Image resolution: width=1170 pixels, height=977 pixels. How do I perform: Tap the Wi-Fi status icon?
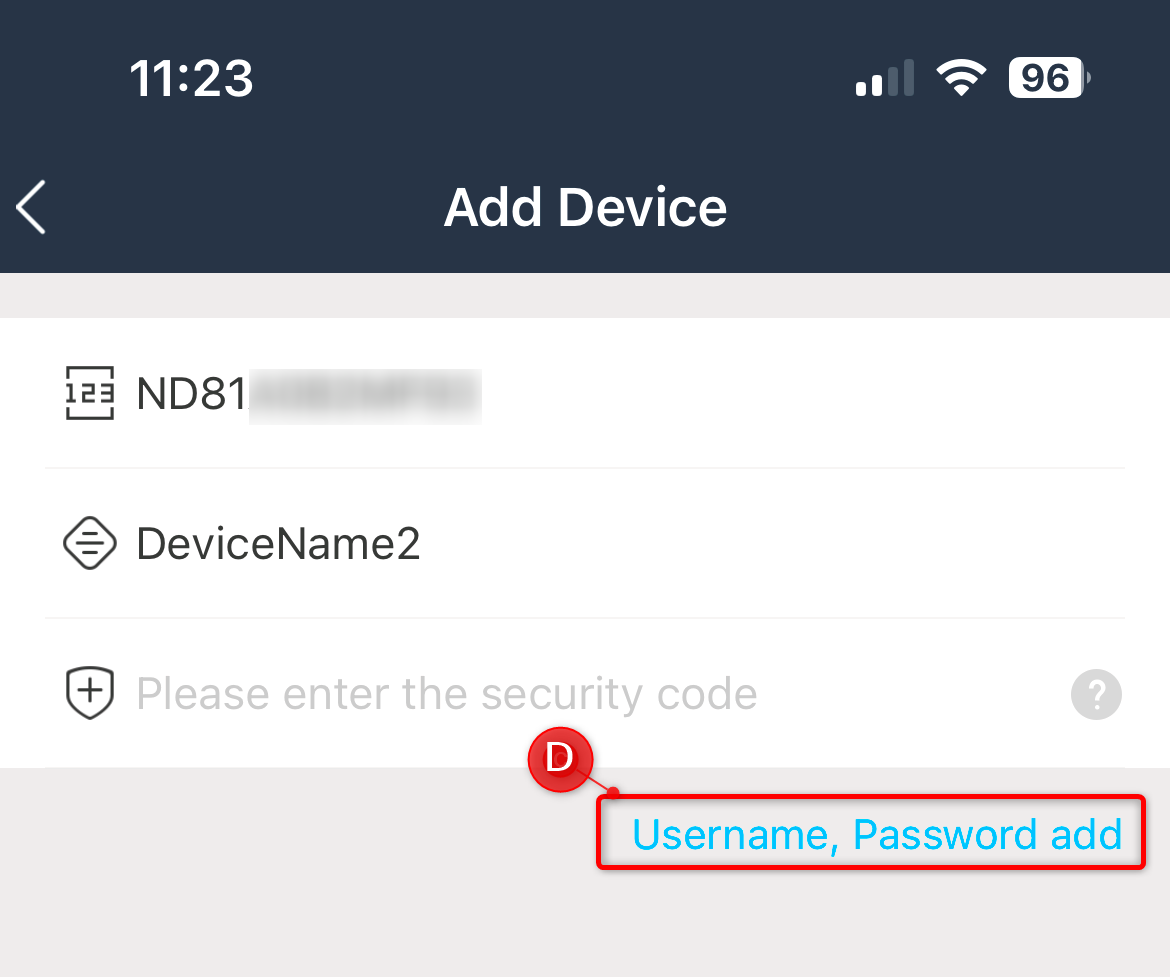(961, 78)
